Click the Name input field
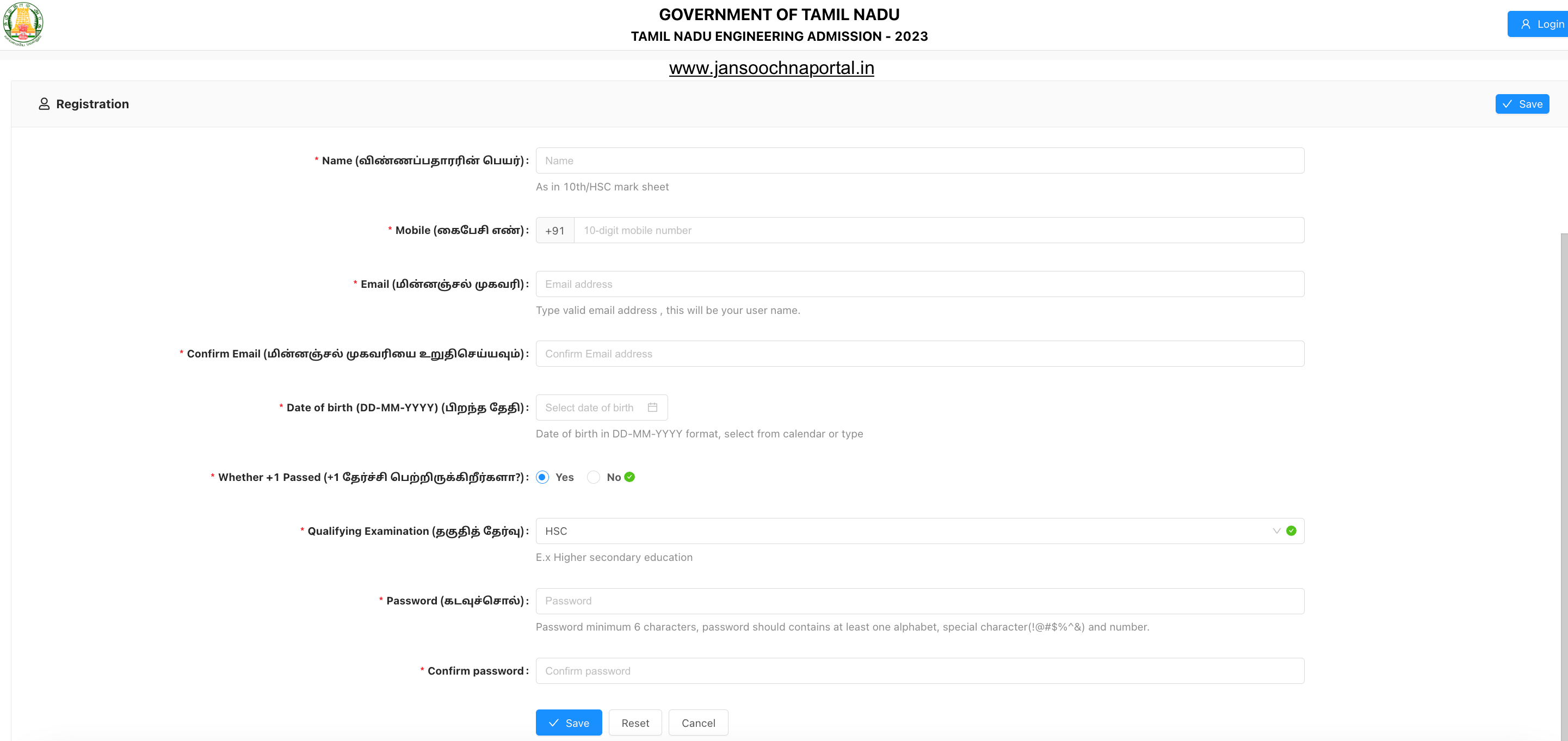 click(919, 160)
